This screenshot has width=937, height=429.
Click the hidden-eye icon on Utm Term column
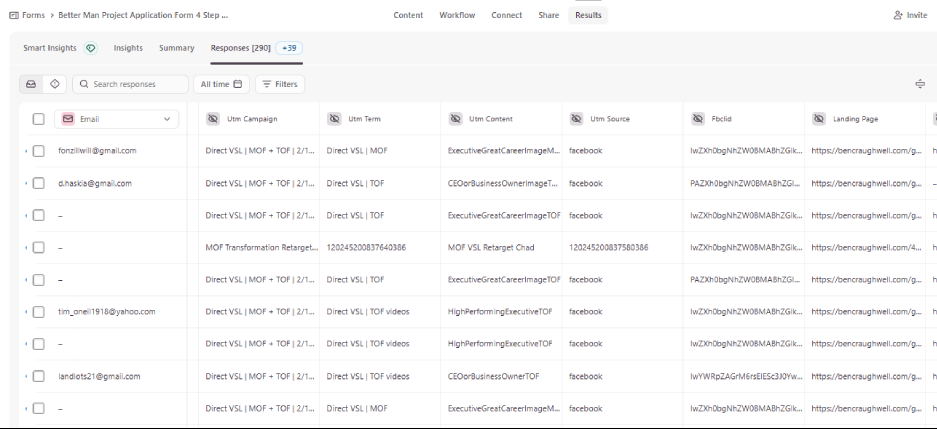pos(334,119)
